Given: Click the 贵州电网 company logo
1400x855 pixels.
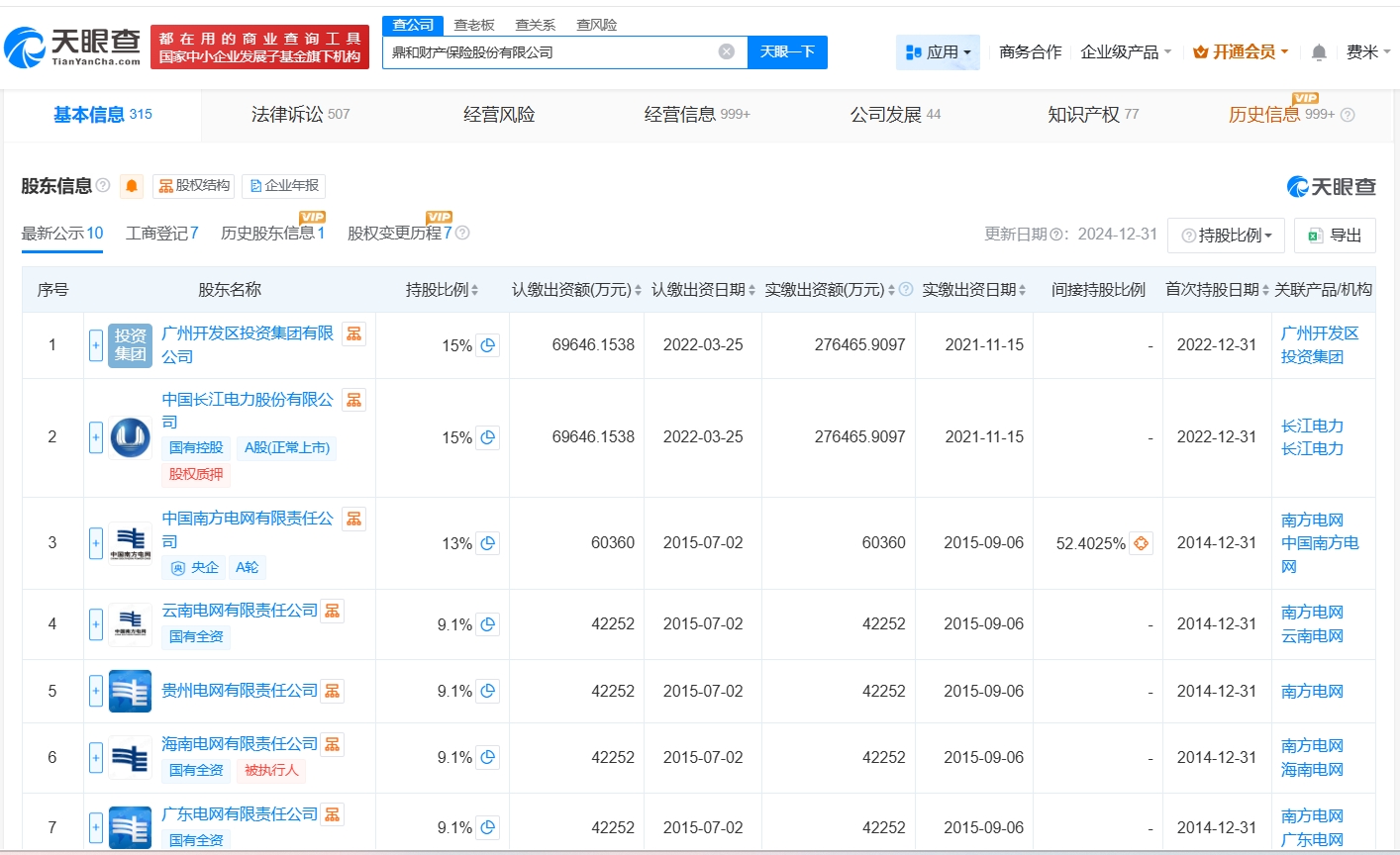Looking at the screenshot, I should (130, 691).
